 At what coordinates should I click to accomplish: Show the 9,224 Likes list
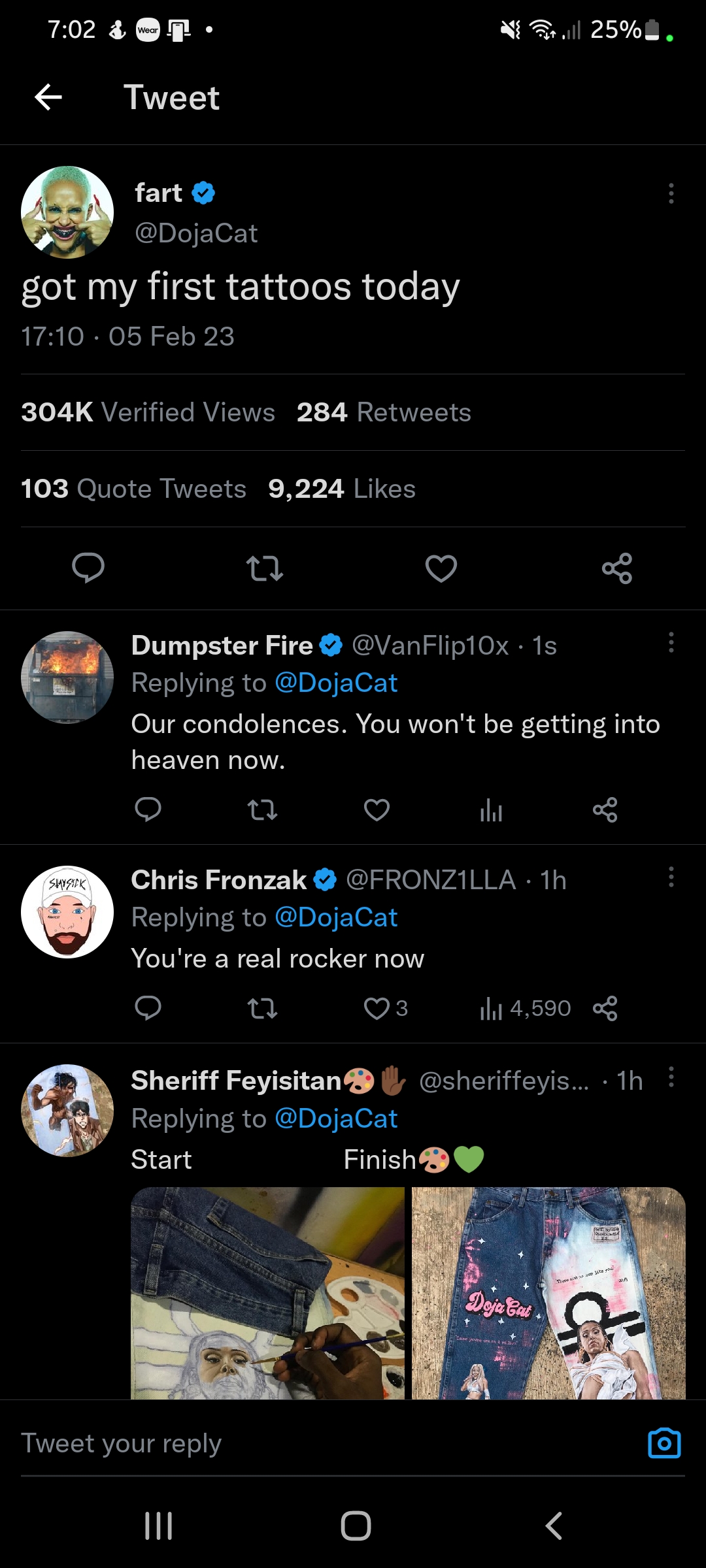coord(342,489)
